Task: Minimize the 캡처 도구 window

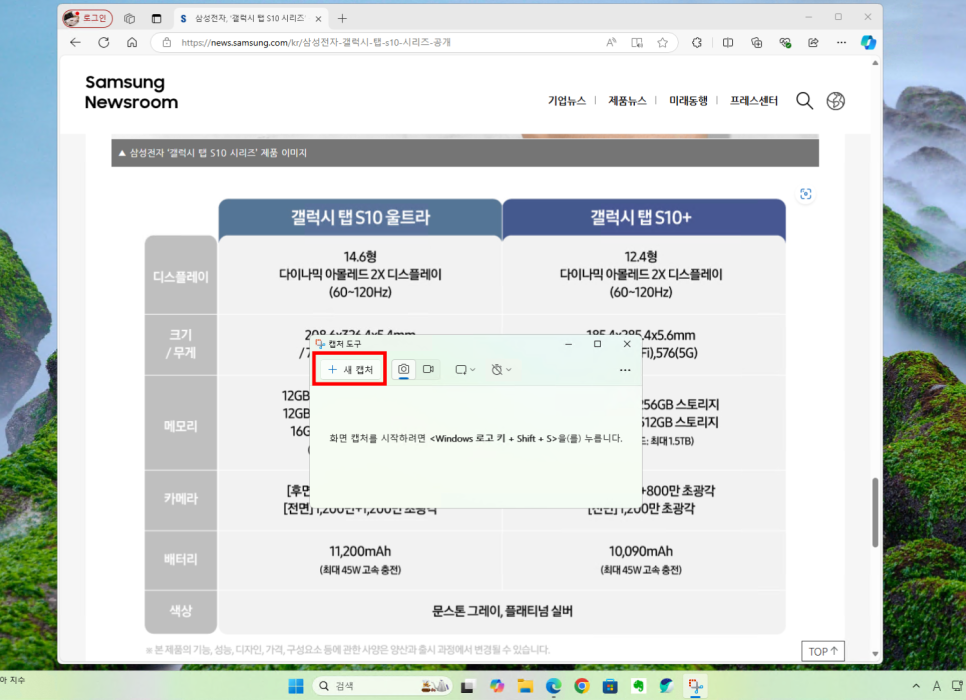Action: (568, 344)
